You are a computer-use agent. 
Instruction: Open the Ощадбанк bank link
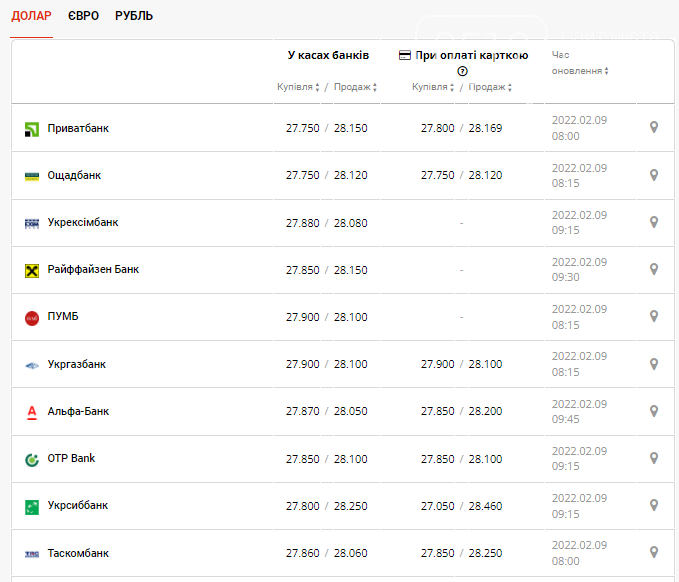(x=74, y=175)
